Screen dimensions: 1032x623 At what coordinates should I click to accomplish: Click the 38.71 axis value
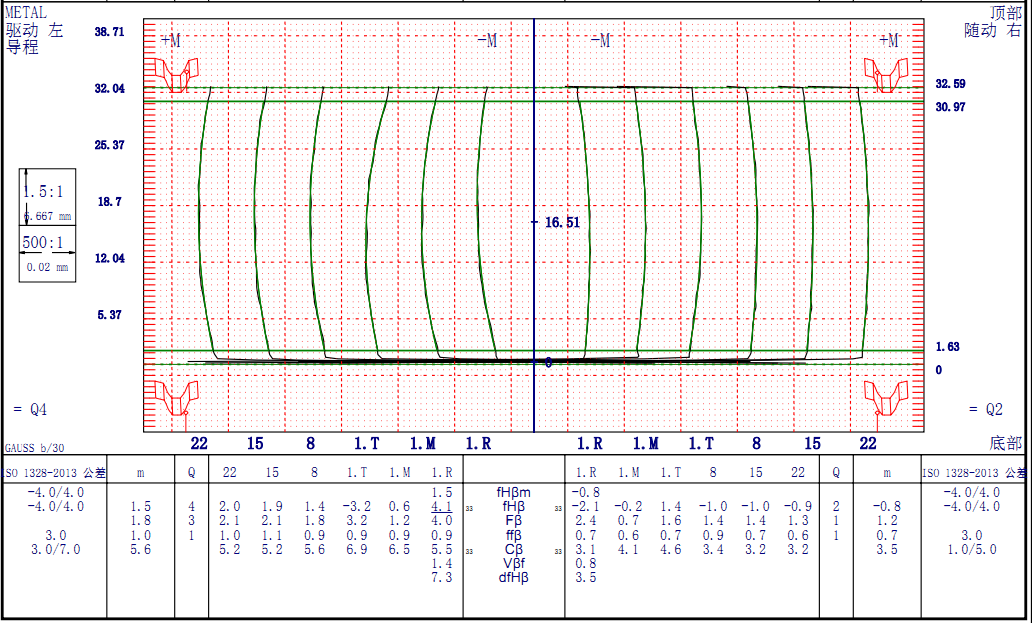pos(109,32)
